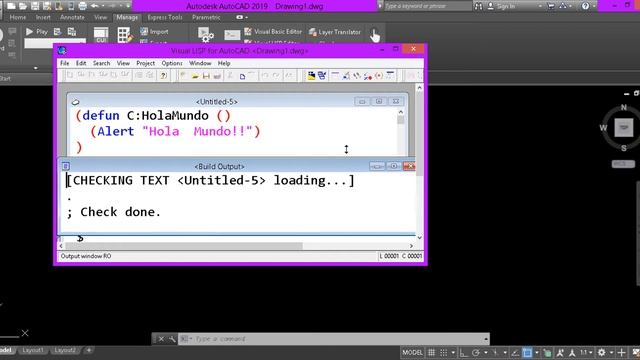Click the ribbon display options dropdown
Screen dimensions: 640x360
tap(242, 17)
